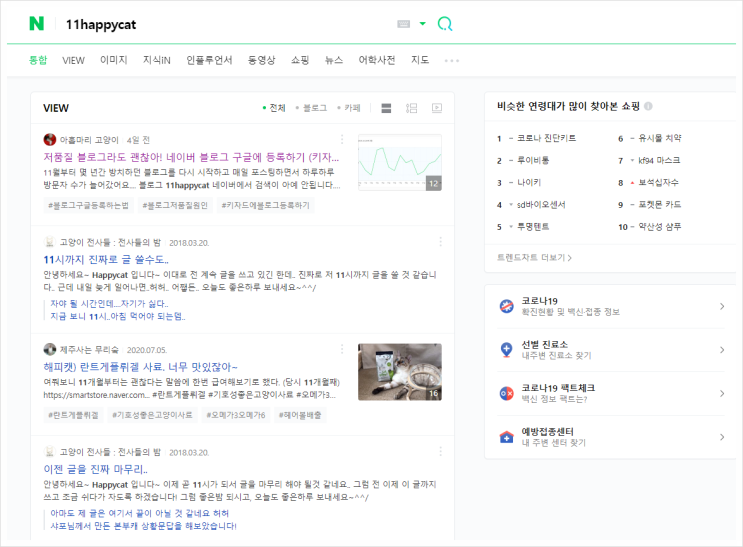Click the #키자드에블로그등록하기 tag
The width and height of the screenshot is (743, 547).
point(265,205)
